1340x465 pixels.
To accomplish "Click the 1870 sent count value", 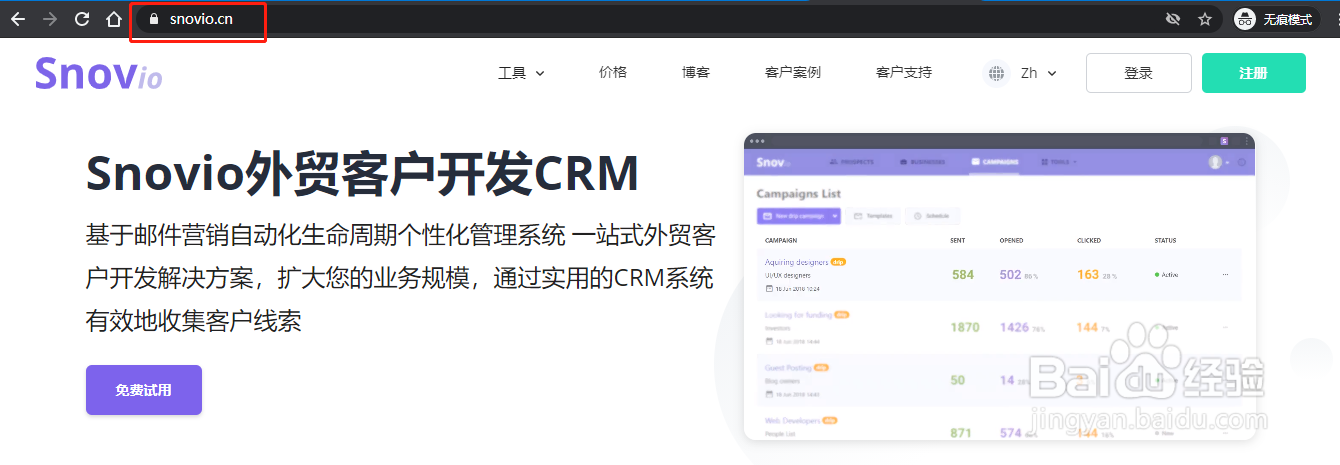I will click(x=964, y=327).
